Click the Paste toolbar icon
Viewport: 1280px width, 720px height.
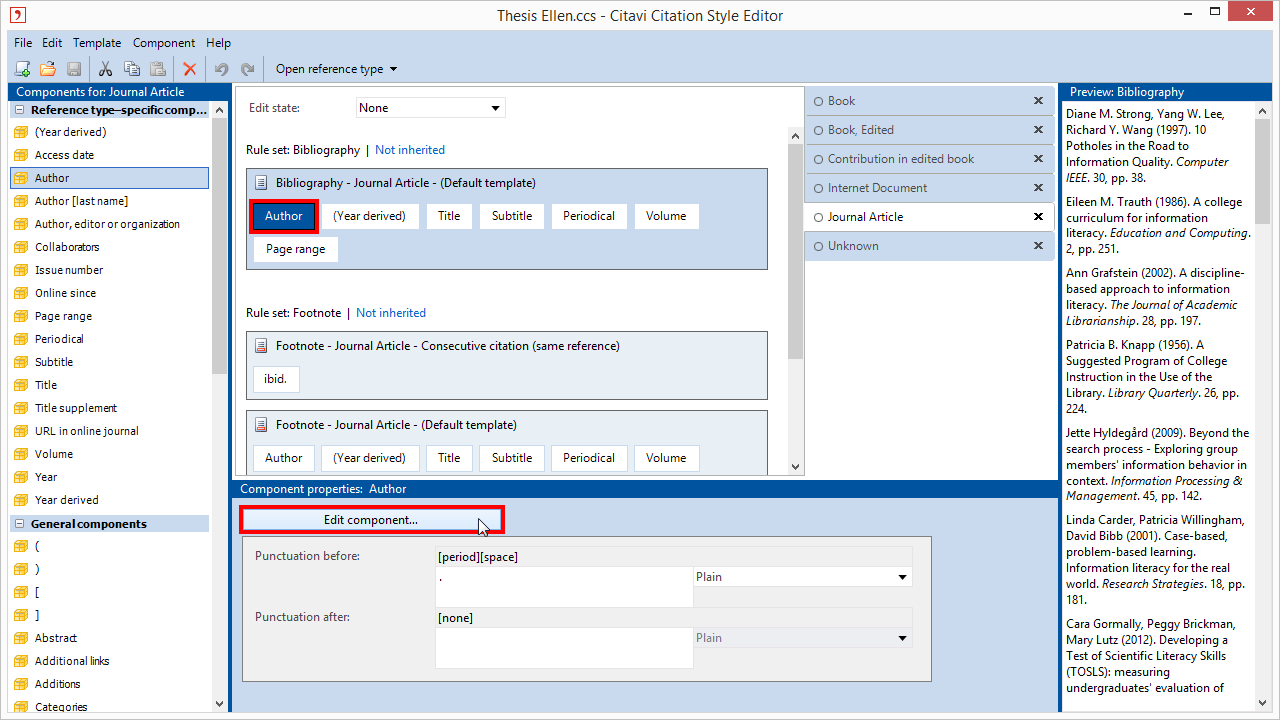tap(157, 69)
